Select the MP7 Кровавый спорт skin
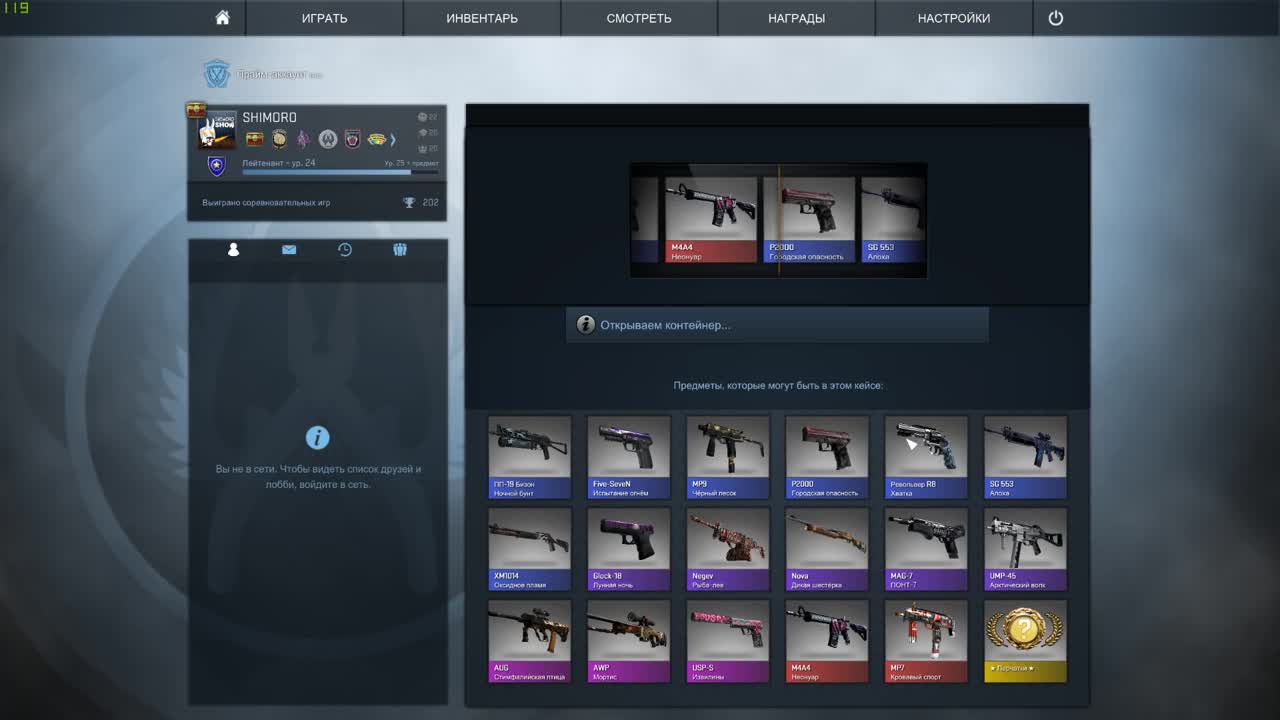The width and height of the screenshot is (1280, 720). point(926,641)
